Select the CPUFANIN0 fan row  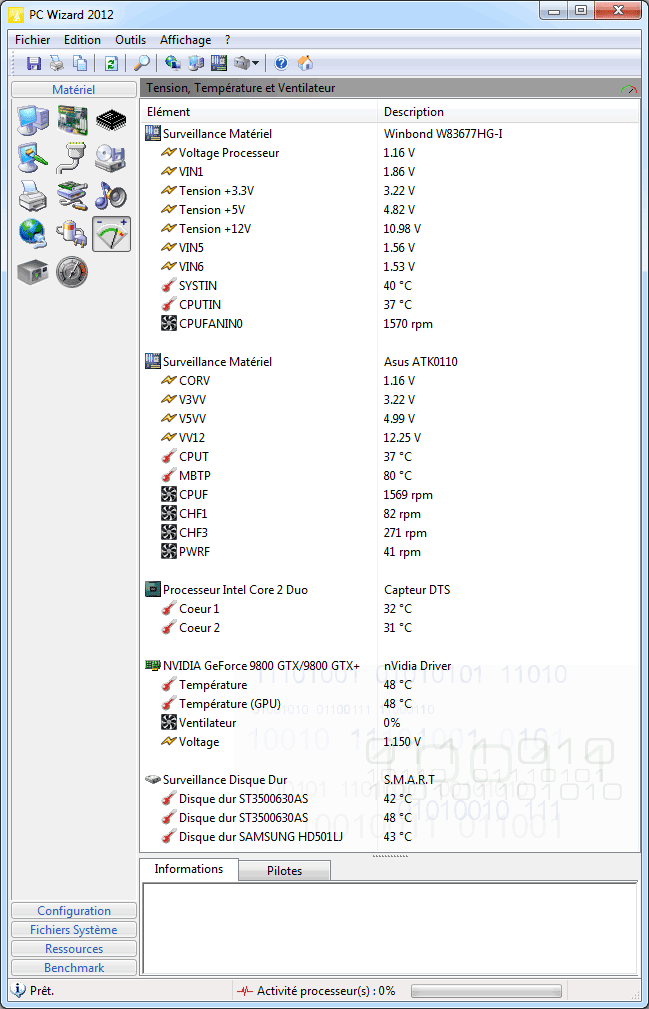click(390, 324)
